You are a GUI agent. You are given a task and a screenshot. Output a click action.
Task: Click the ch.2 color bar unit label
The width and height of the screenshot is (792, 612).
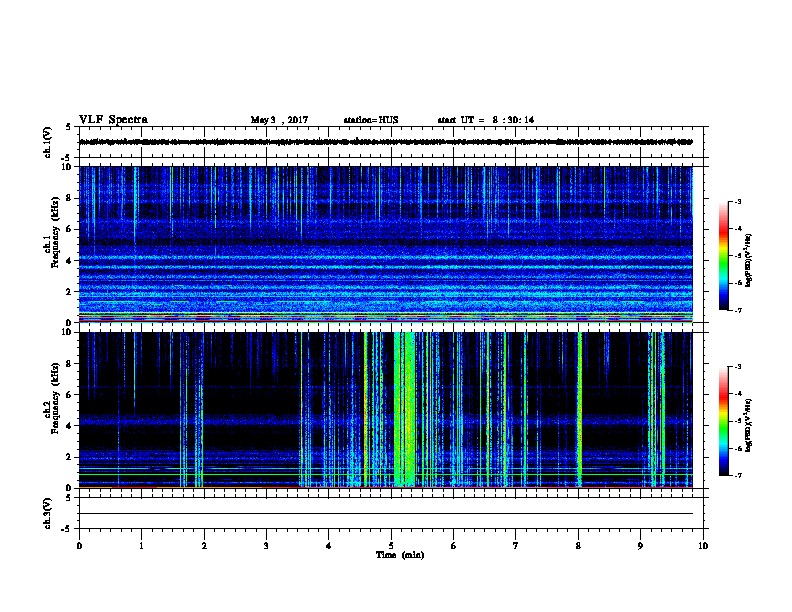(x=748, y=425)
